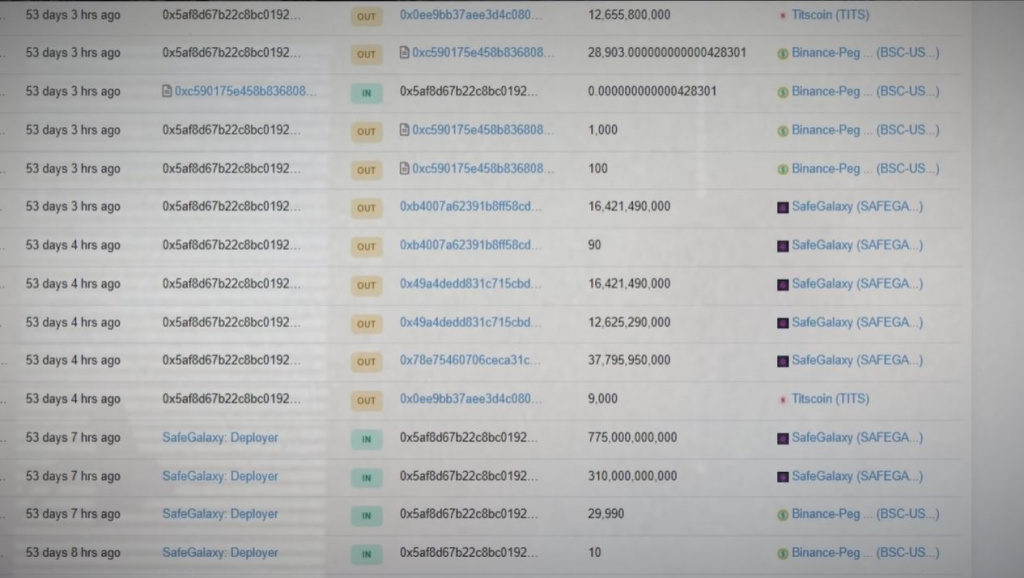Click OUT badge in 37,795,950,000 row
Screen dimensions: 1024x578
(x=366, y=362)
